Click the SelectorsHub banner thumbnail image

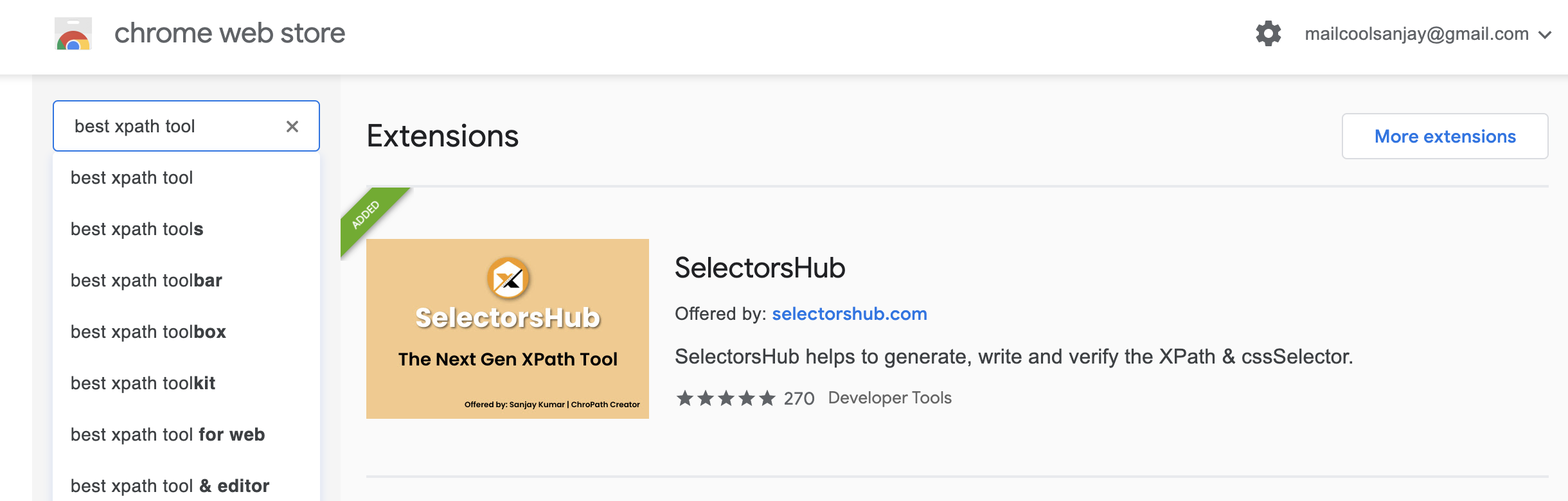point(508,329)
